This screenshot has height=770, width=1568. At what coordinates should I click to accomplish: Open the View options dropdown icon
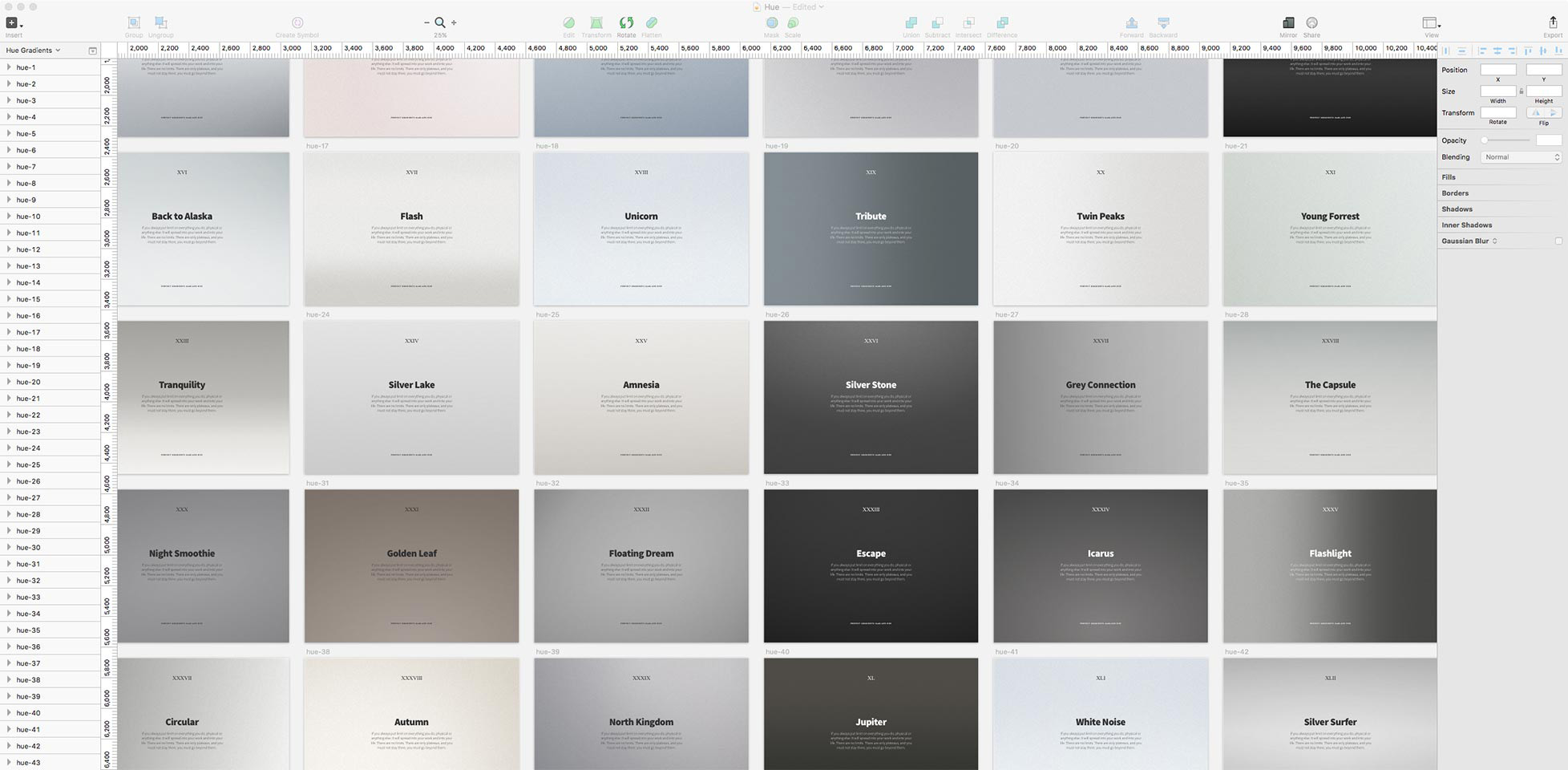pos(1432,23)
